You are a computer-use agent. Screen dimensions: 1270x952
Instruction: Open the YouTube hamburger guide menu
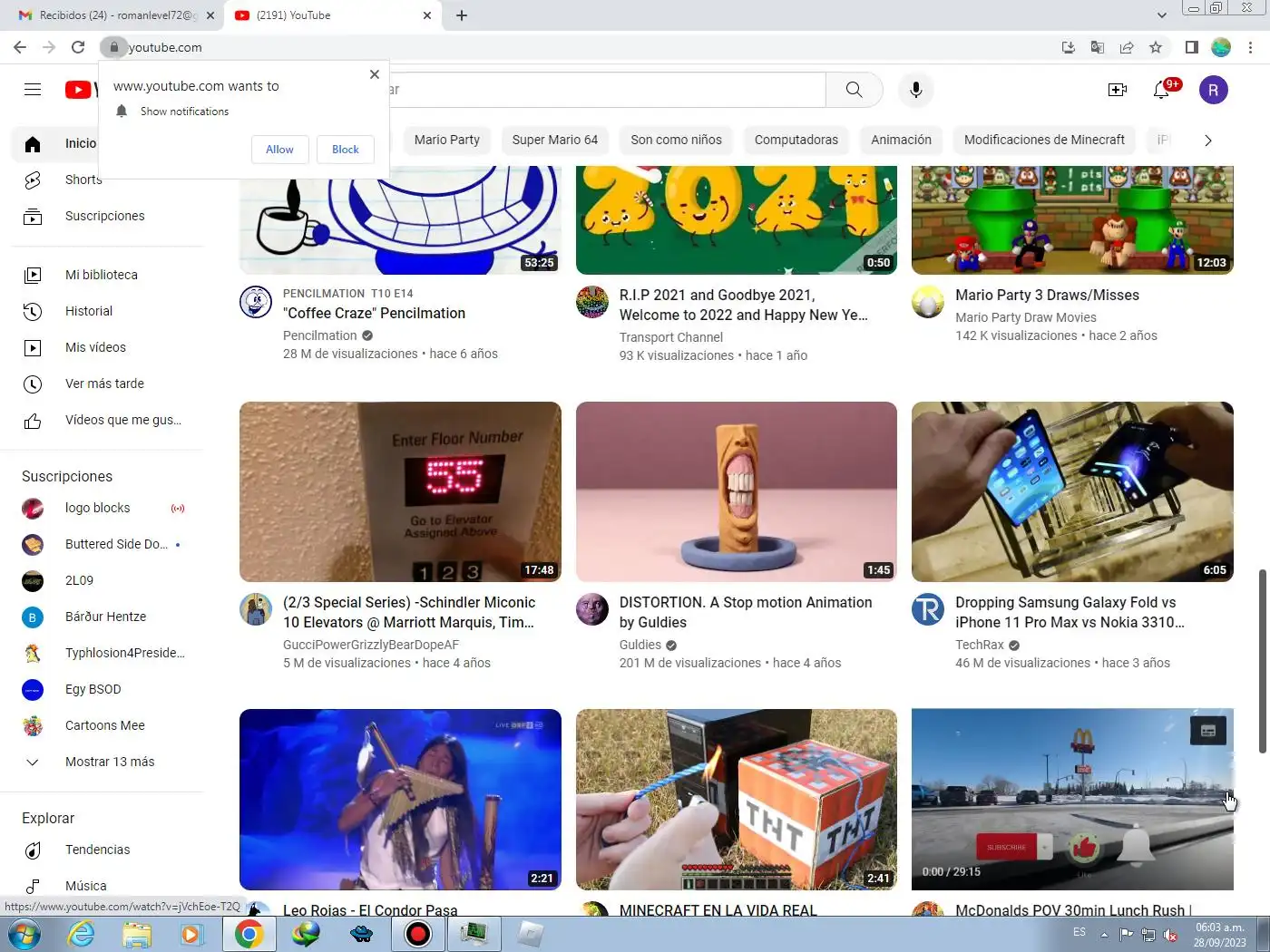(x=33, y=90)
